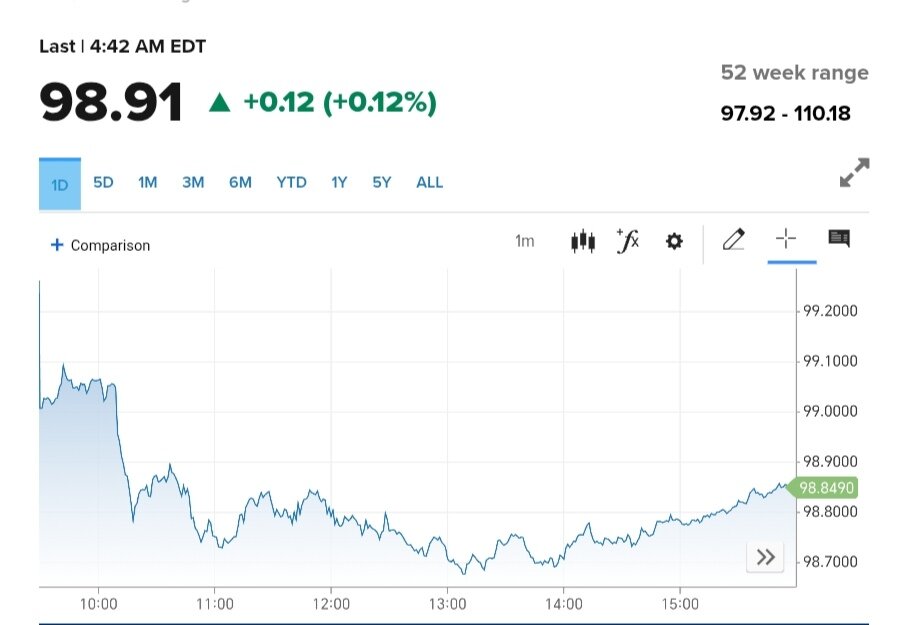Toggle the crosshair tool
919x625 pixels.
click(x=786, y=239)
